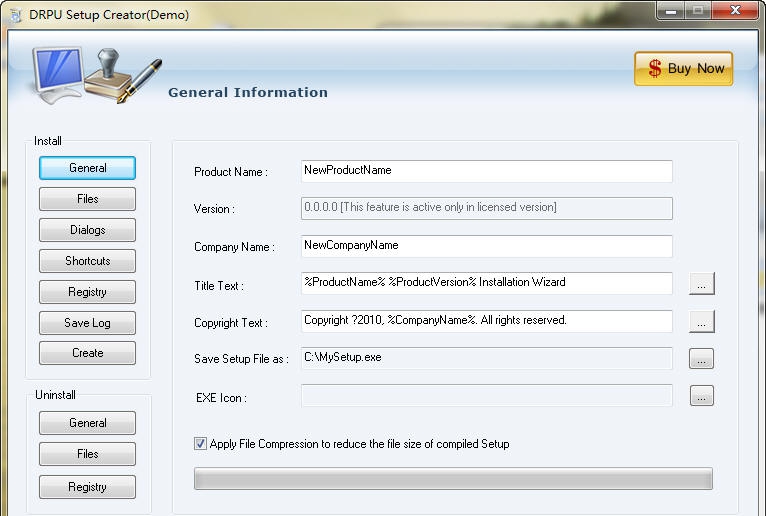Viewport: 766px width, 516px height.
Task: Toggle Apply File Compression checkbox
Action: (200, 444)
